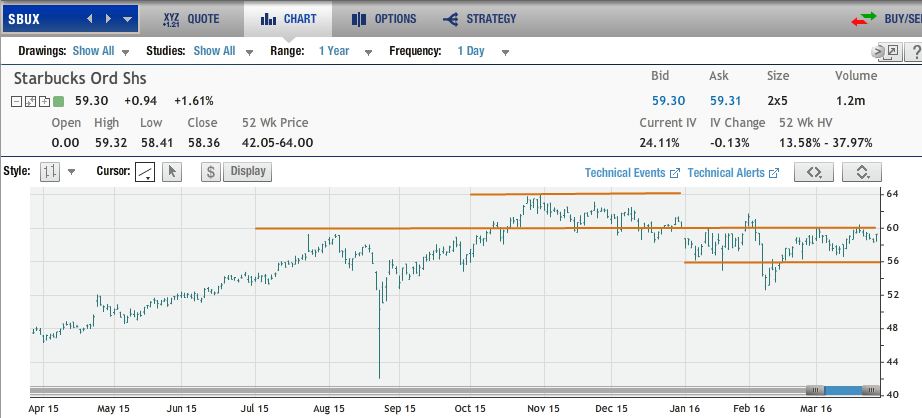Click the pop-out window icon
The image size is (922, 418).
(x=891, y=52)
